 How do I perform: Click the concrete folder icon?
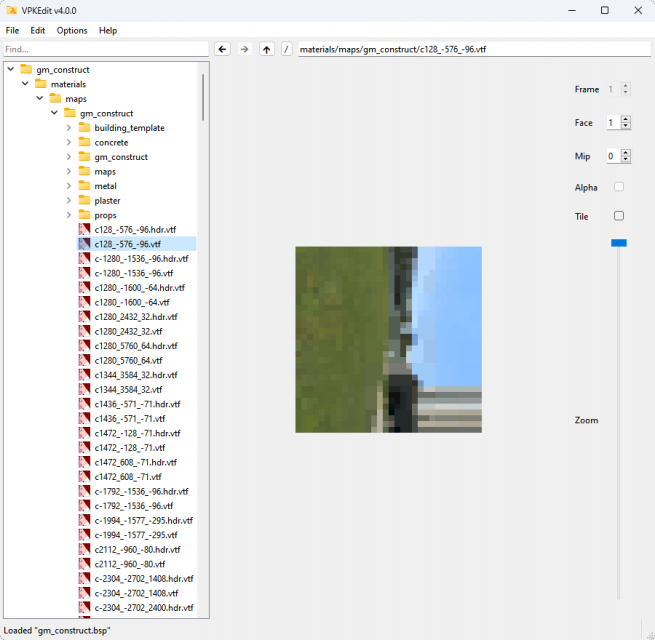84,142
